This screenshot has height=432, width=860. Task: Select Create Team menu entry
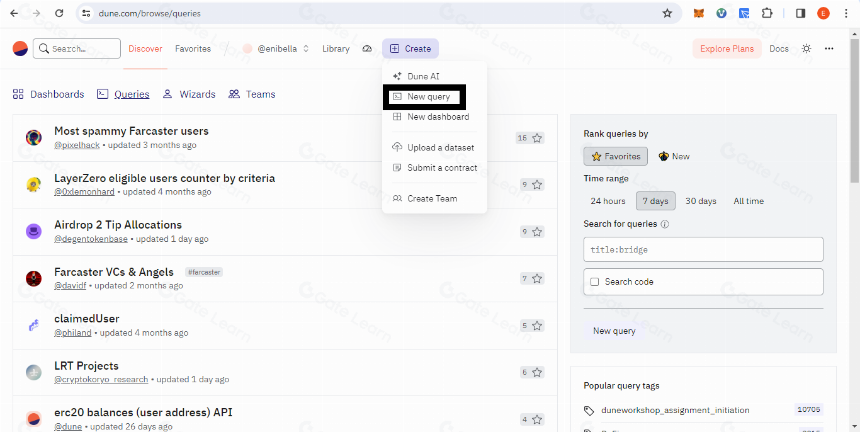425,198
